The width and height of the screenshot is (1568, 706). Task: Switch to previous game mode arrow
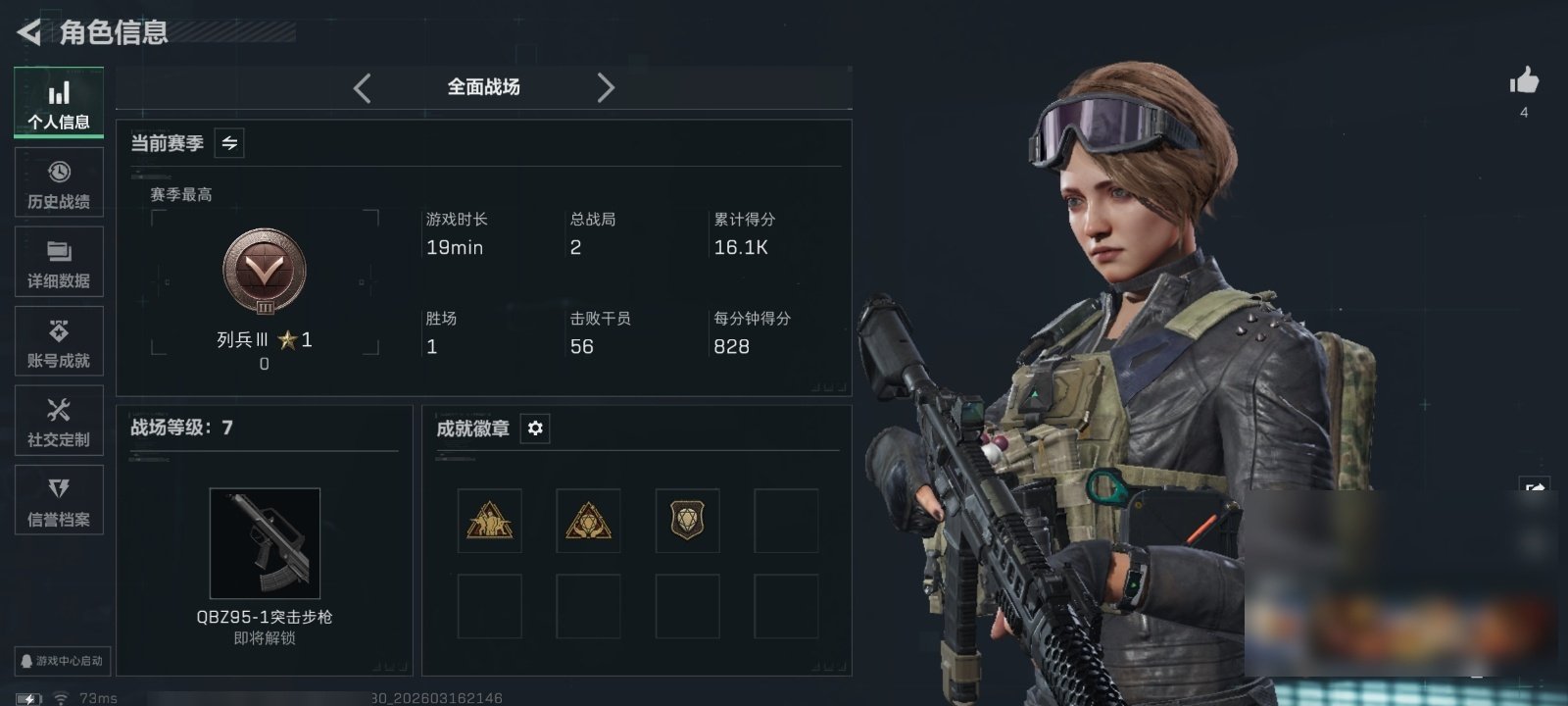(x=362, y=88)
